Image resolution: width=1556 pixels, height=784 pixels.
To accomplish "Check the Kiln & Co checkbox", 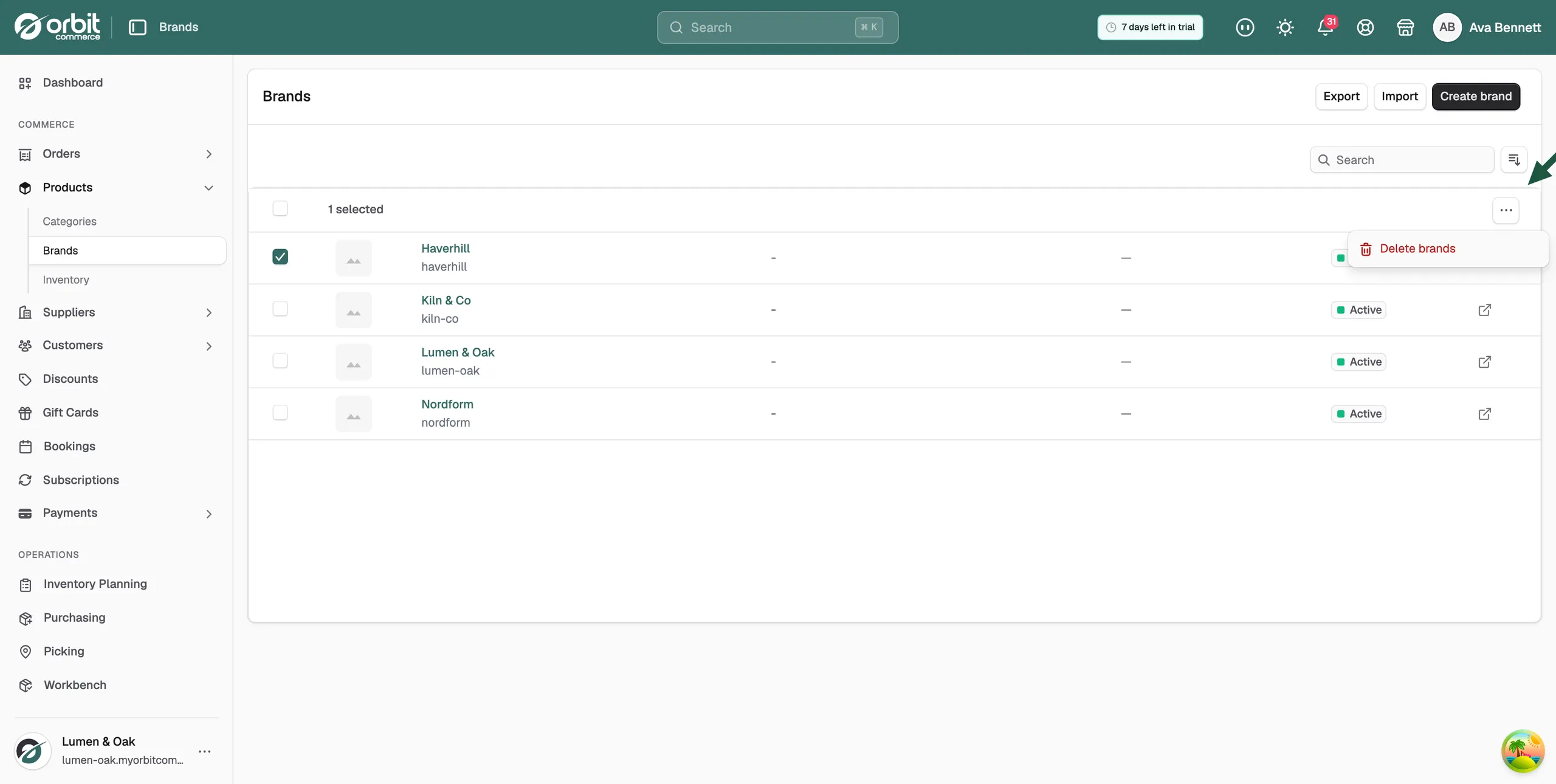I will click(x=280, y=309).
